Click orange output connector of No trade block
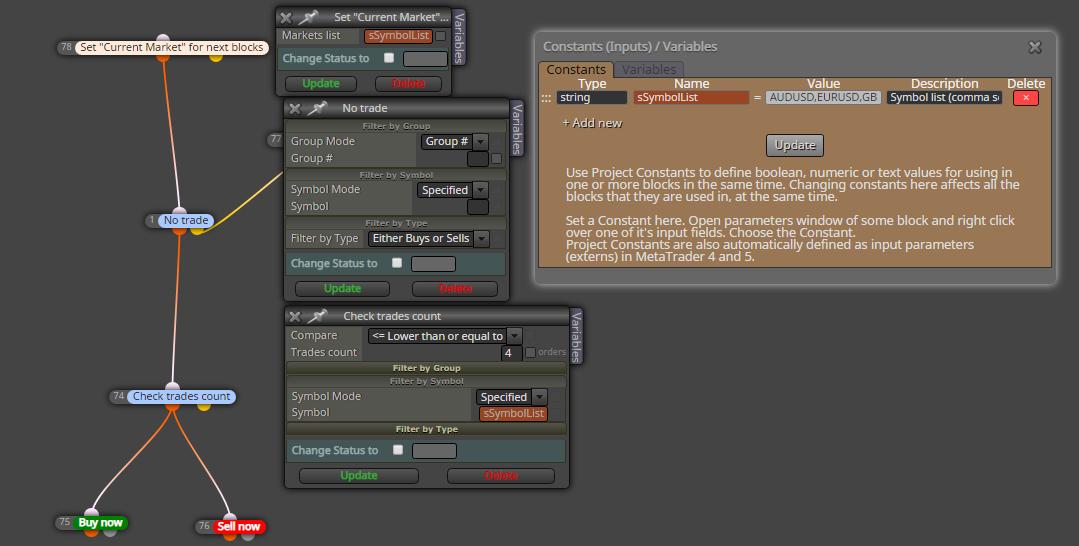 [180, 230]
